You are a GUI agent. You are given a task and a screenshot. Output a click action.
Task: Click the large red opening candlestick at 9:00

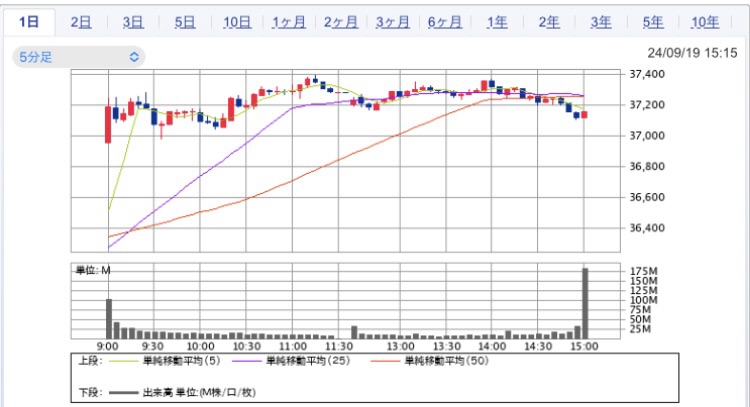tap(108, 124)
